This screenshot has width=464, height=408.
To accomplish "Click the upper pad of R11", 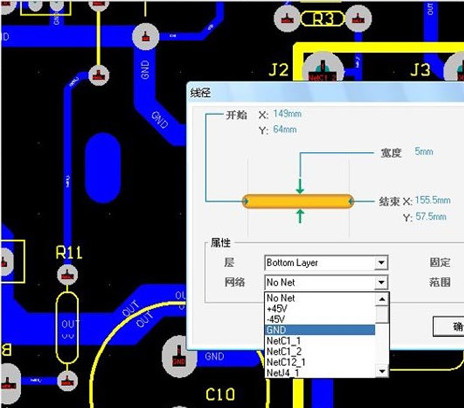I will [x=68, y=275].
